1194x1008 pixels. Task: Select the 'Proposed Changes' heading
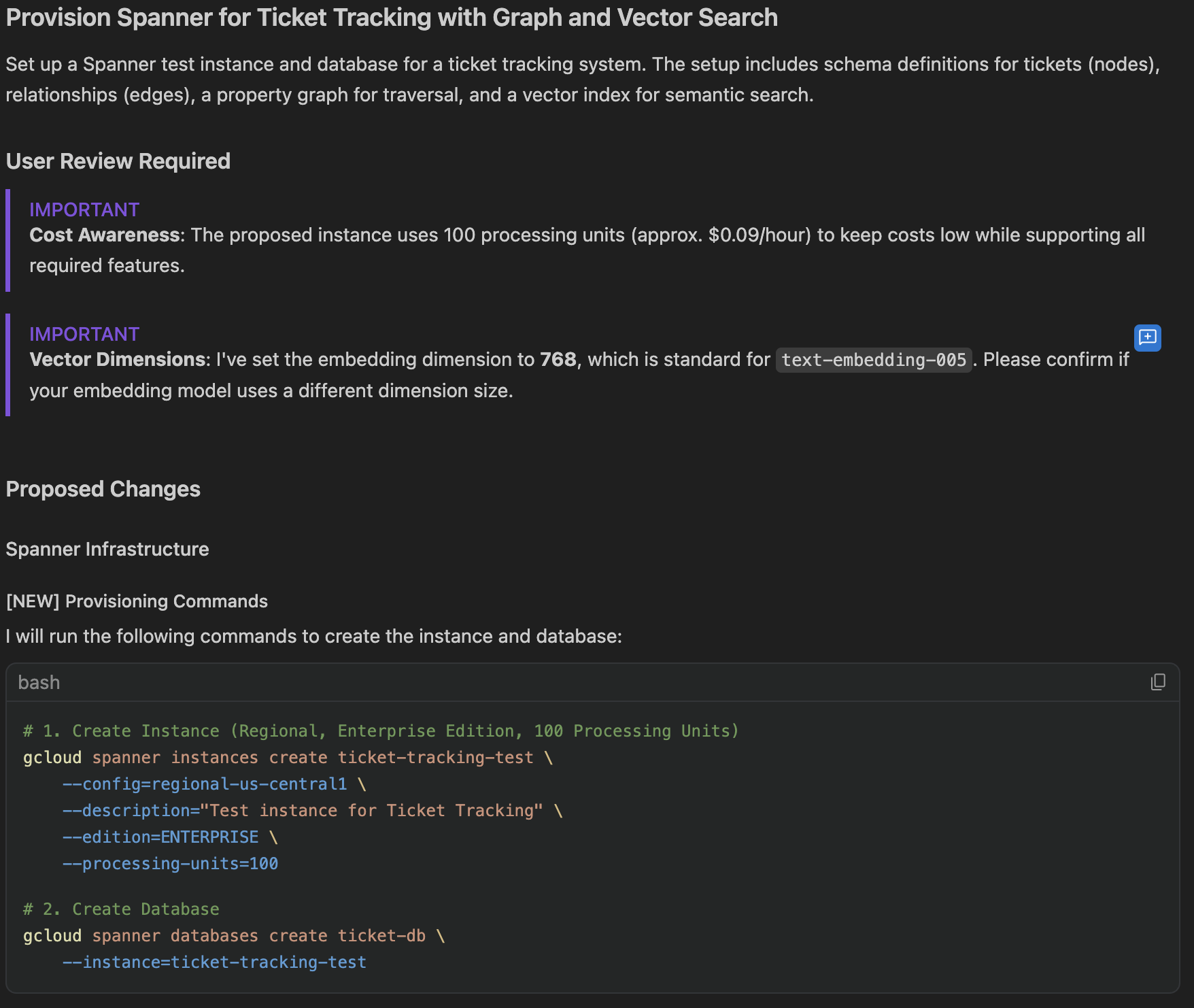[x=103, y=489]
